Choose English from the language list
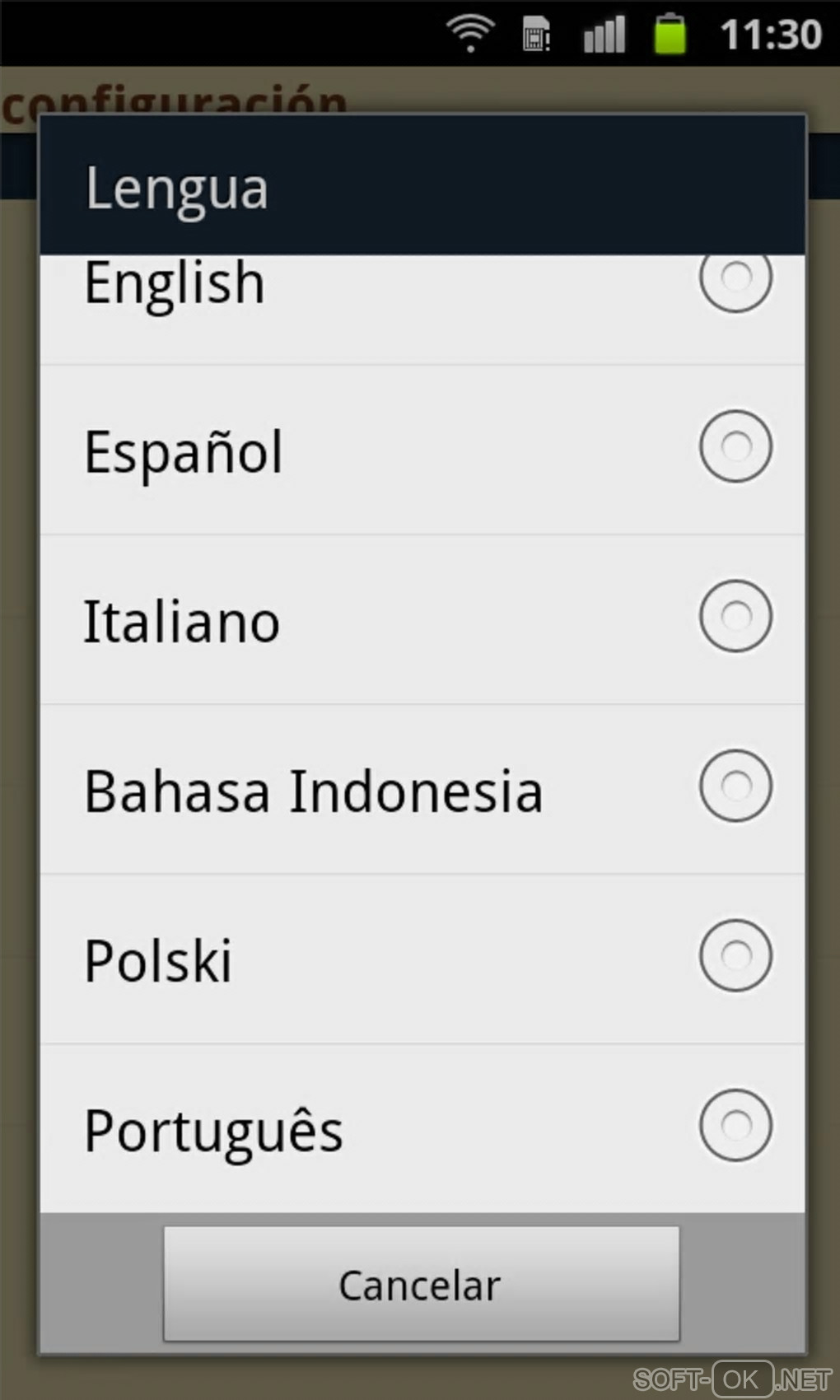 pyautogui.click(x=175, y=283)
